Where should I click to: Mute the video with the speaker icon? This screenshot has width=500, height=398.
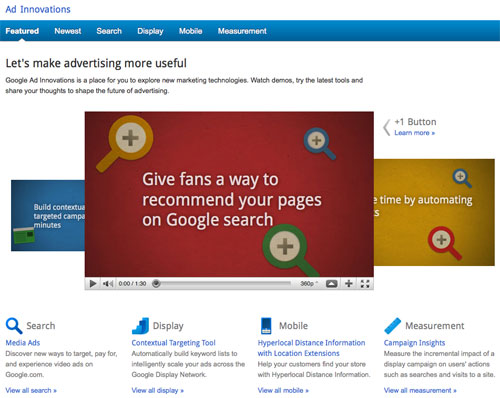coord(108,283)
